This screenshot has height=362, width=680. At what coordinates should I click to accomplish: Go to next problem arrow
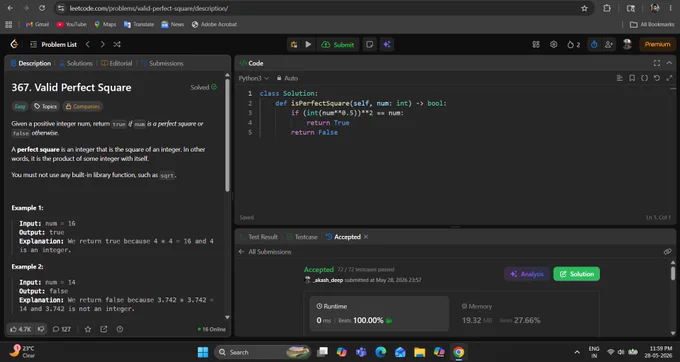102,44
